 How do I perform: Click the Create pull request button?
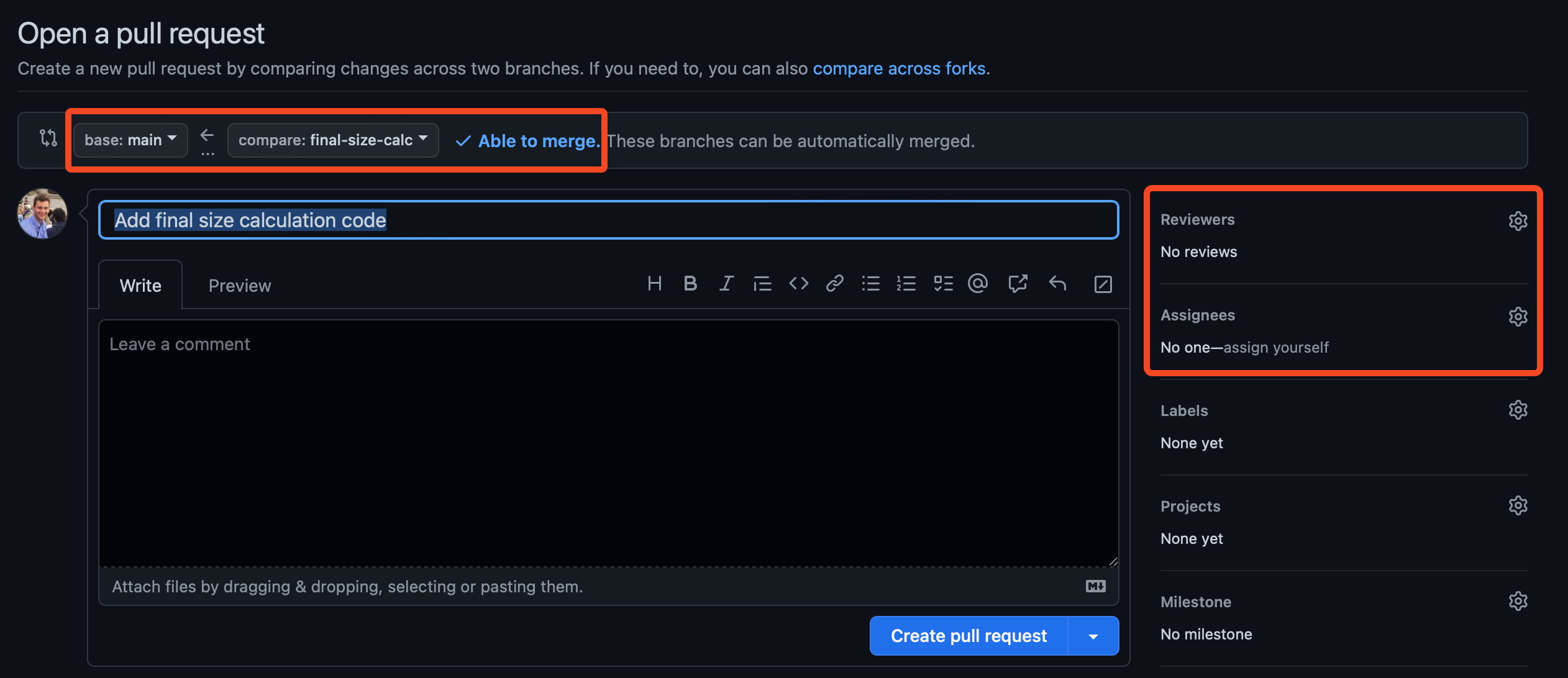pos(969,636)
